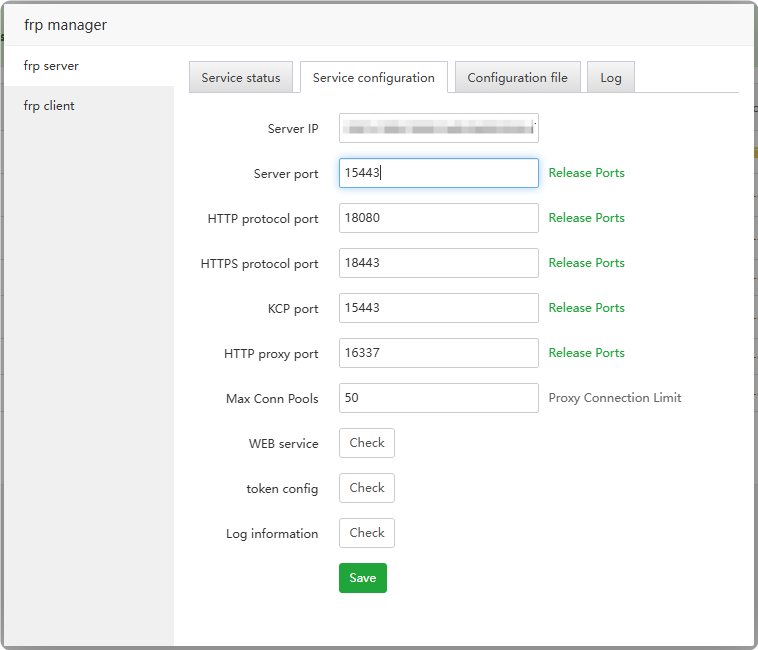
Task: Click the HTTP proxy port field
Action: [438, 353]
